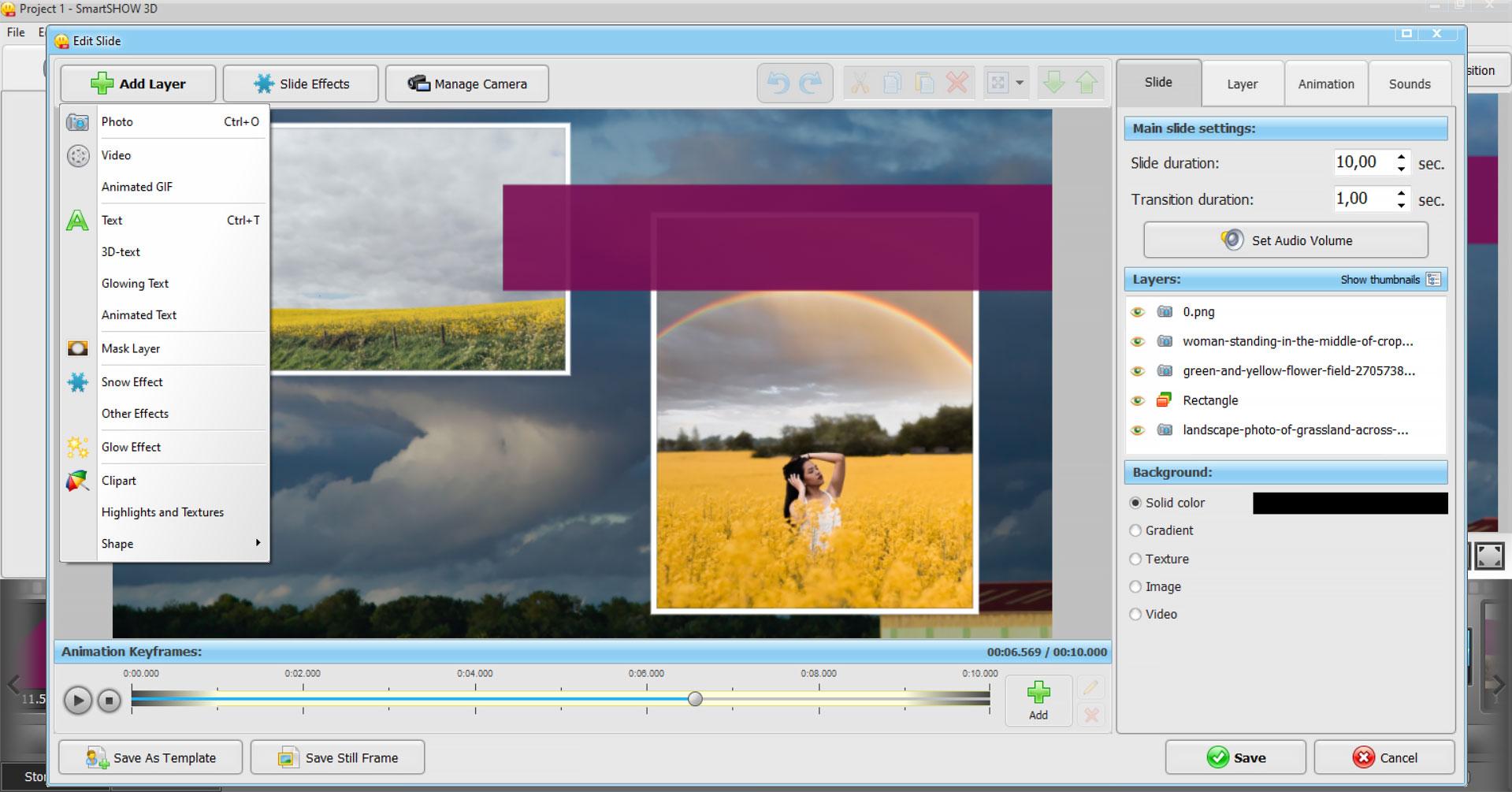Choose the Text layer option with green A icon
Viewport: 1512px width, 792px height.
point(111,220)
